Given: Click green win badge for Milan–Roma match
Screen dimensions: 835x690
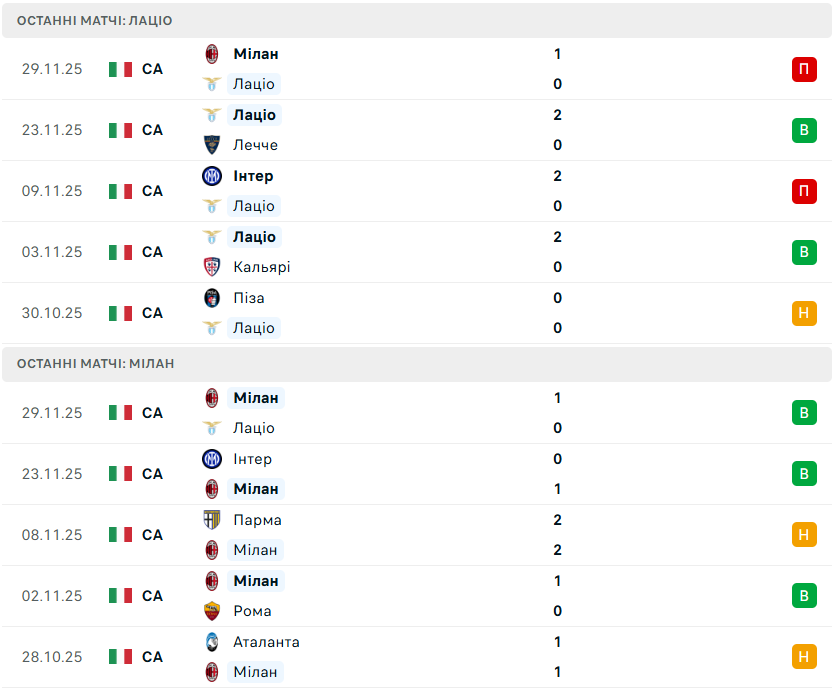Looking at the screenshot, I should [804, 596].
